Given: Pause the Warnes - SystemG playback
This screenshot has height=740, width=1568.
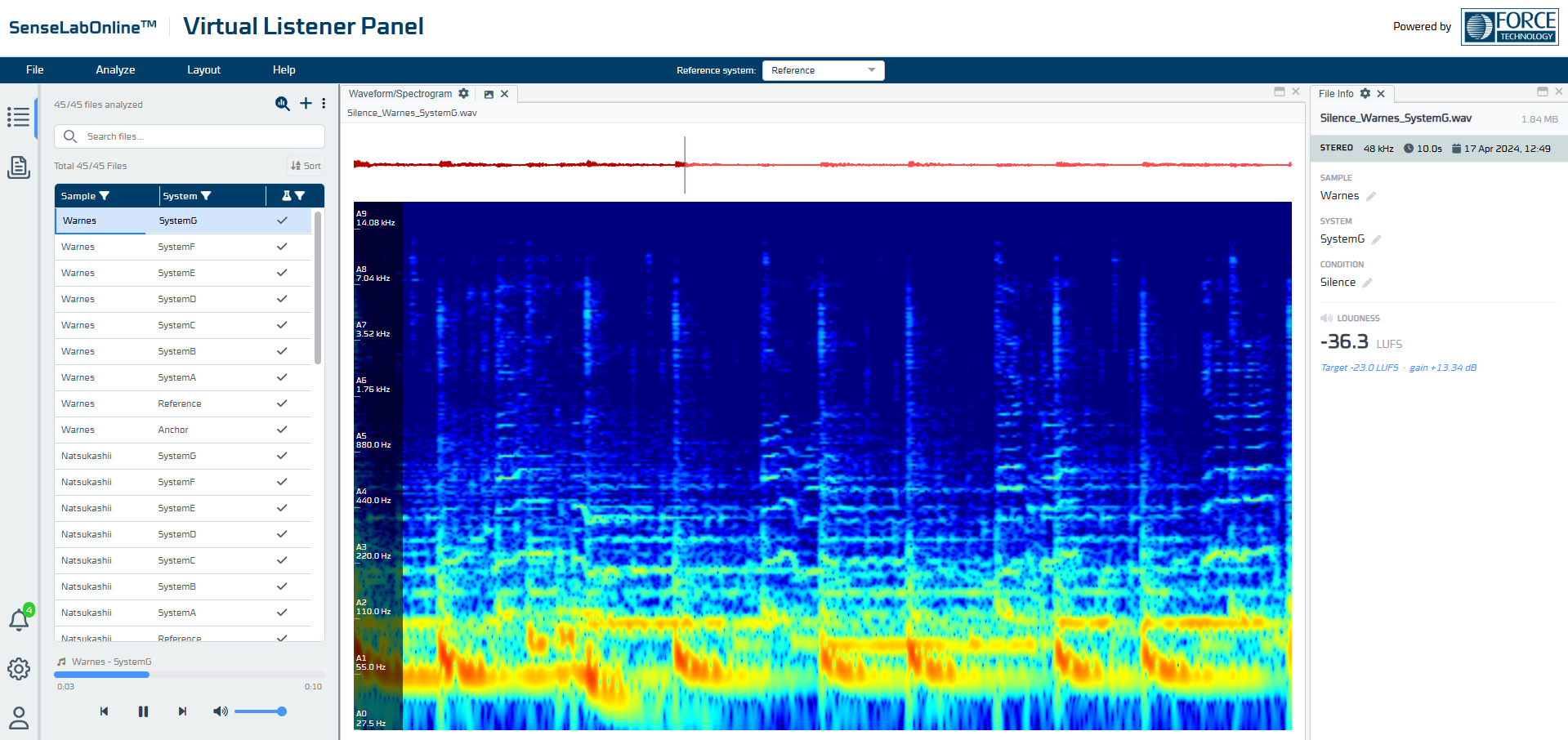Looking at the screenshot, I should [x=143, y=711].
